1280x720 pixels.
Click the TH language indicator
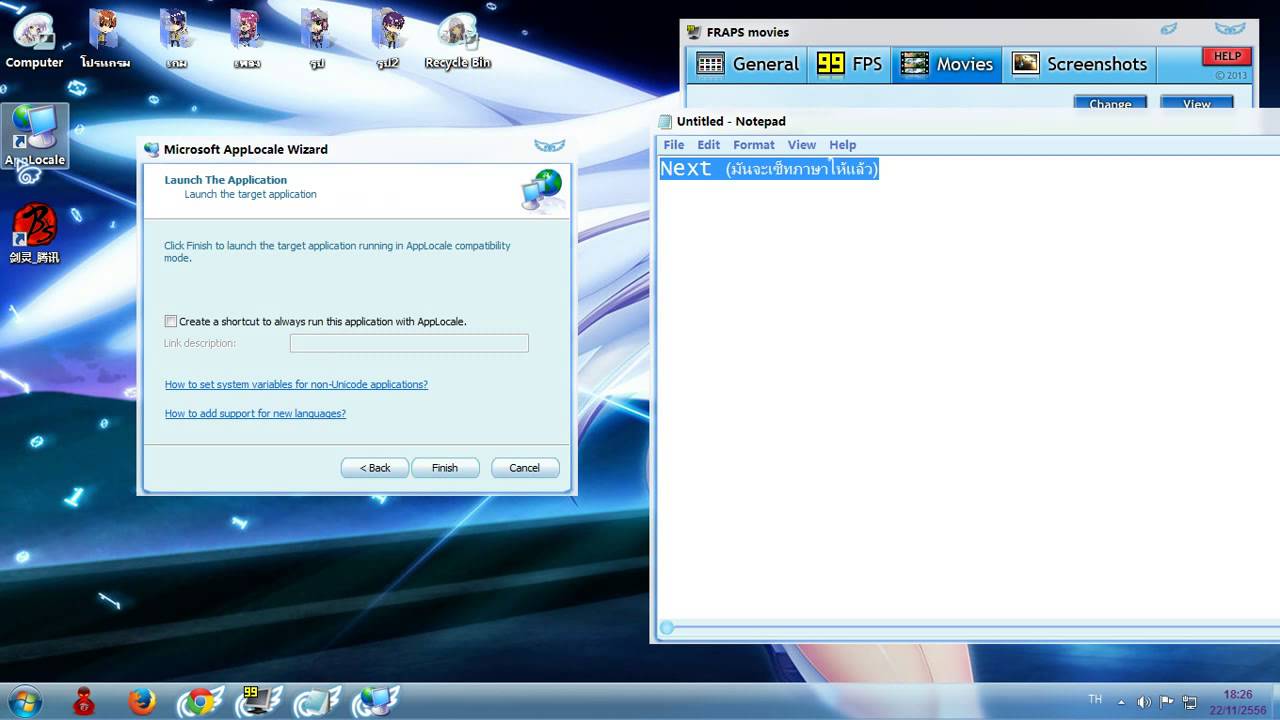pyautogui.click(x=1095, y=699)
